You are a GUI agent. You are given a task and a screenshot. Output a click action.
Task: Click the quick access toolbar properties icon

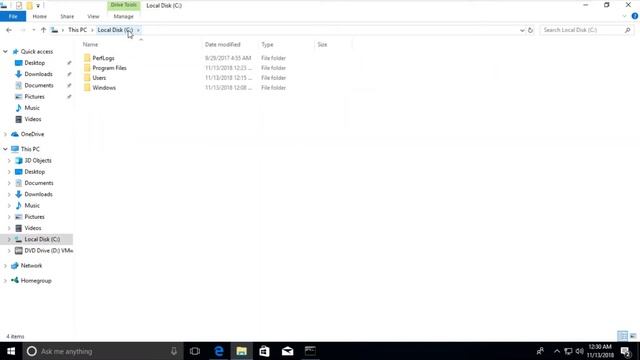point(19,5)
